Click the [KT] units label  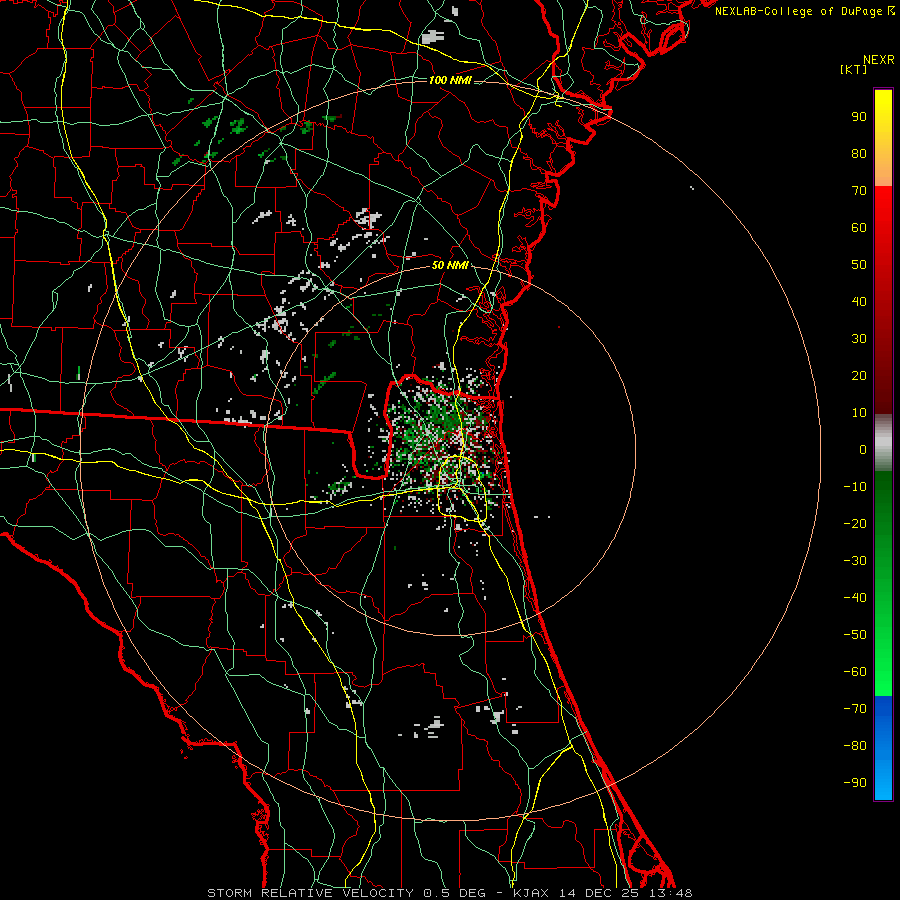(x=853, y=69)
